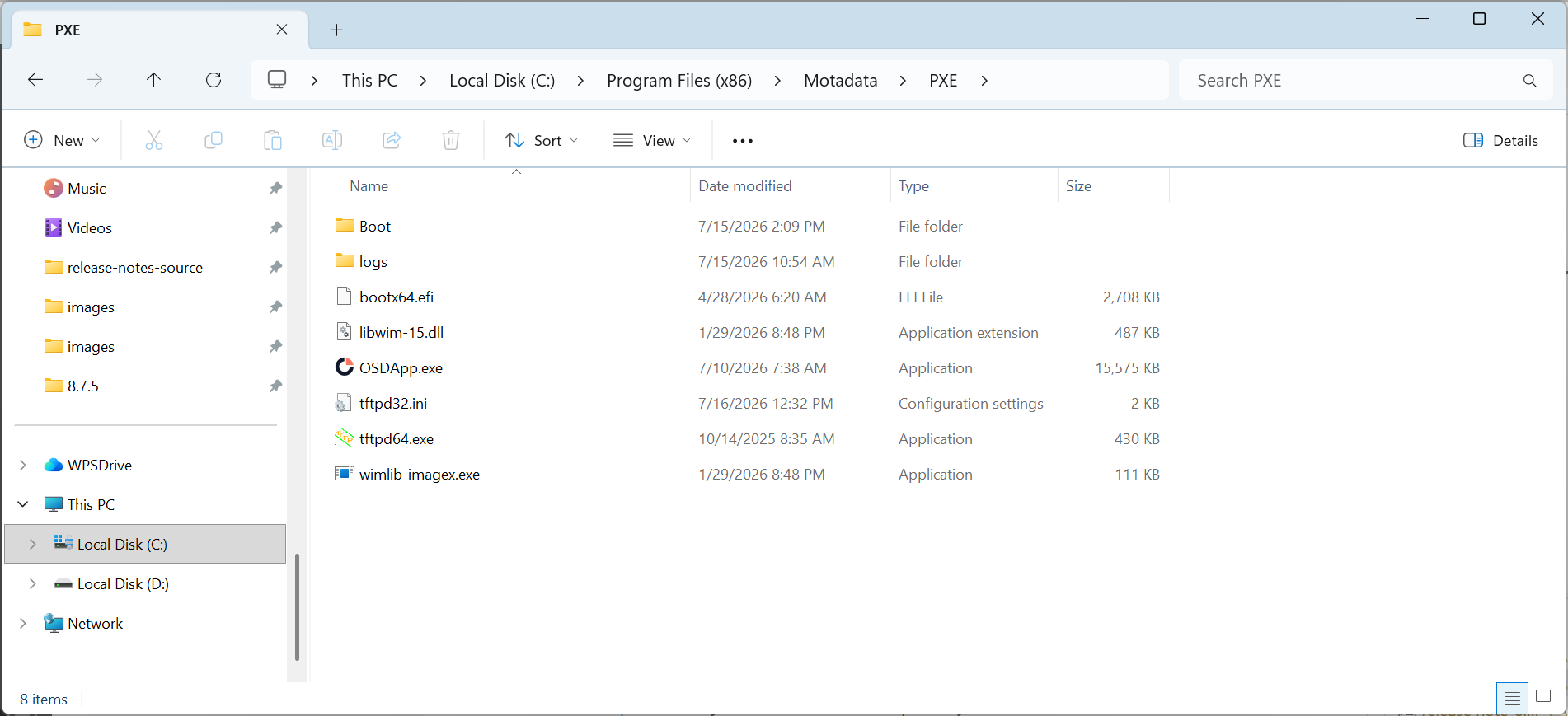
Task: Click date 10/14/2025 8:35 AM
Action: (766, 438)
